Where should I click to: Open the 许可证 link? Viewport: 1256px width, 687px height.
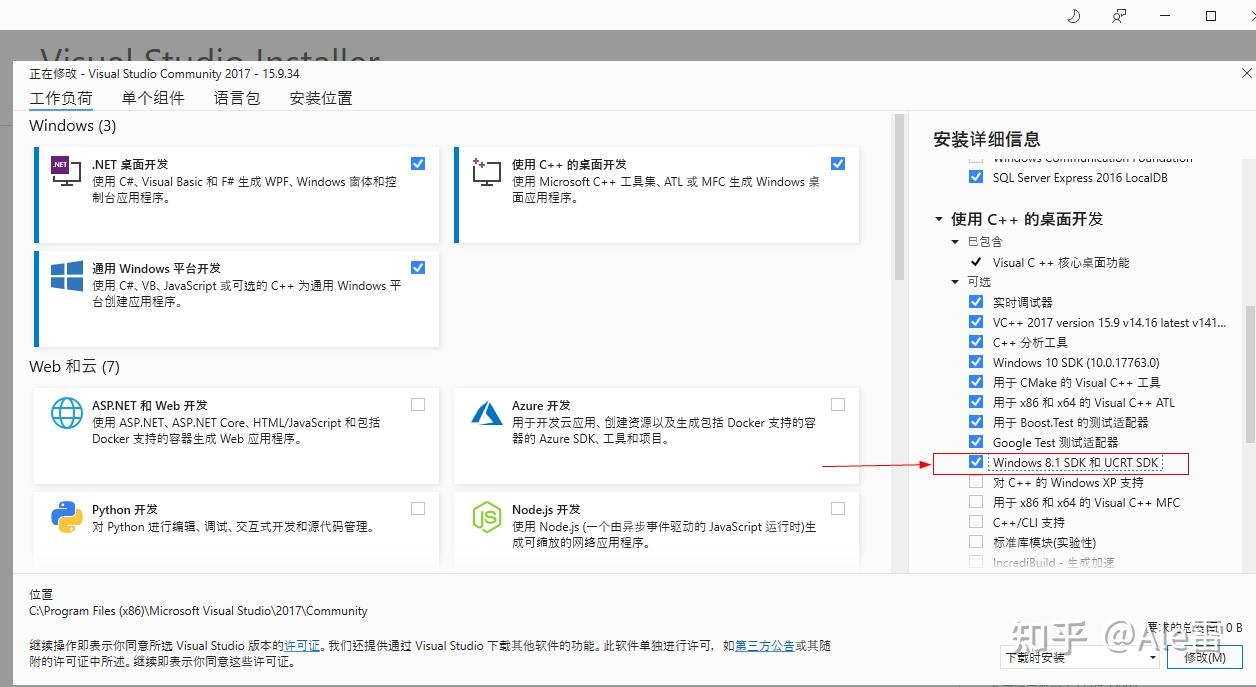coord(302,646)
